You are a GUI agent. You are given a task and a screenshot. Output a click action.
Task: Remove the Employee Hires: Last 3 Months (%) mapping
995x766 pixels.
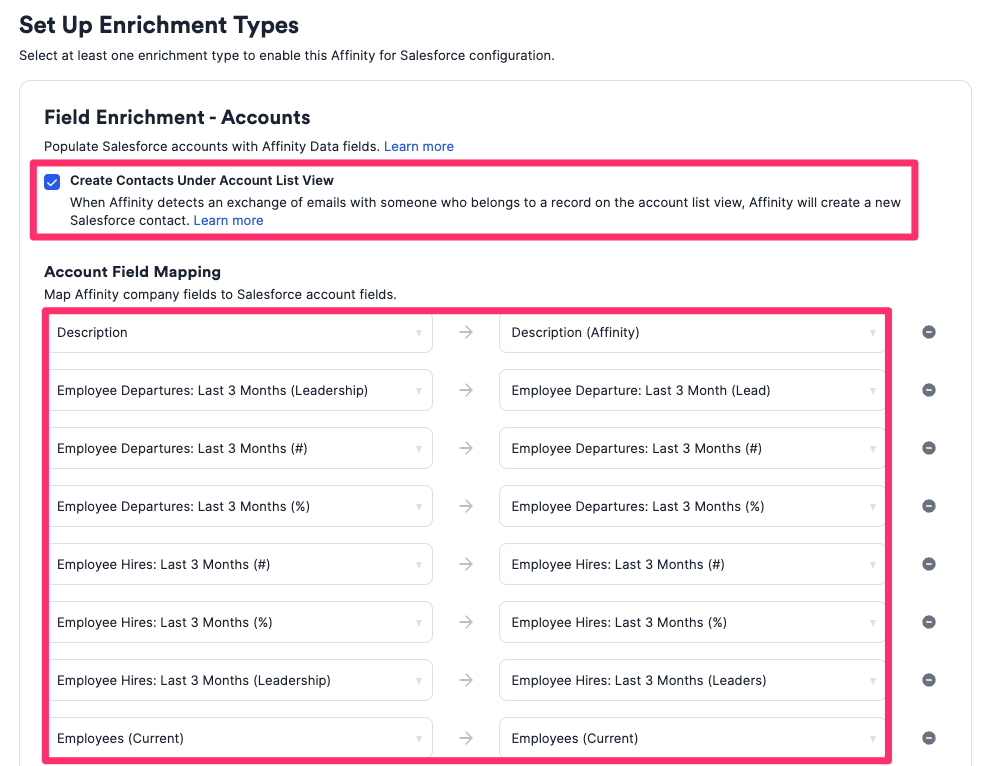click(x=928, y=622)
